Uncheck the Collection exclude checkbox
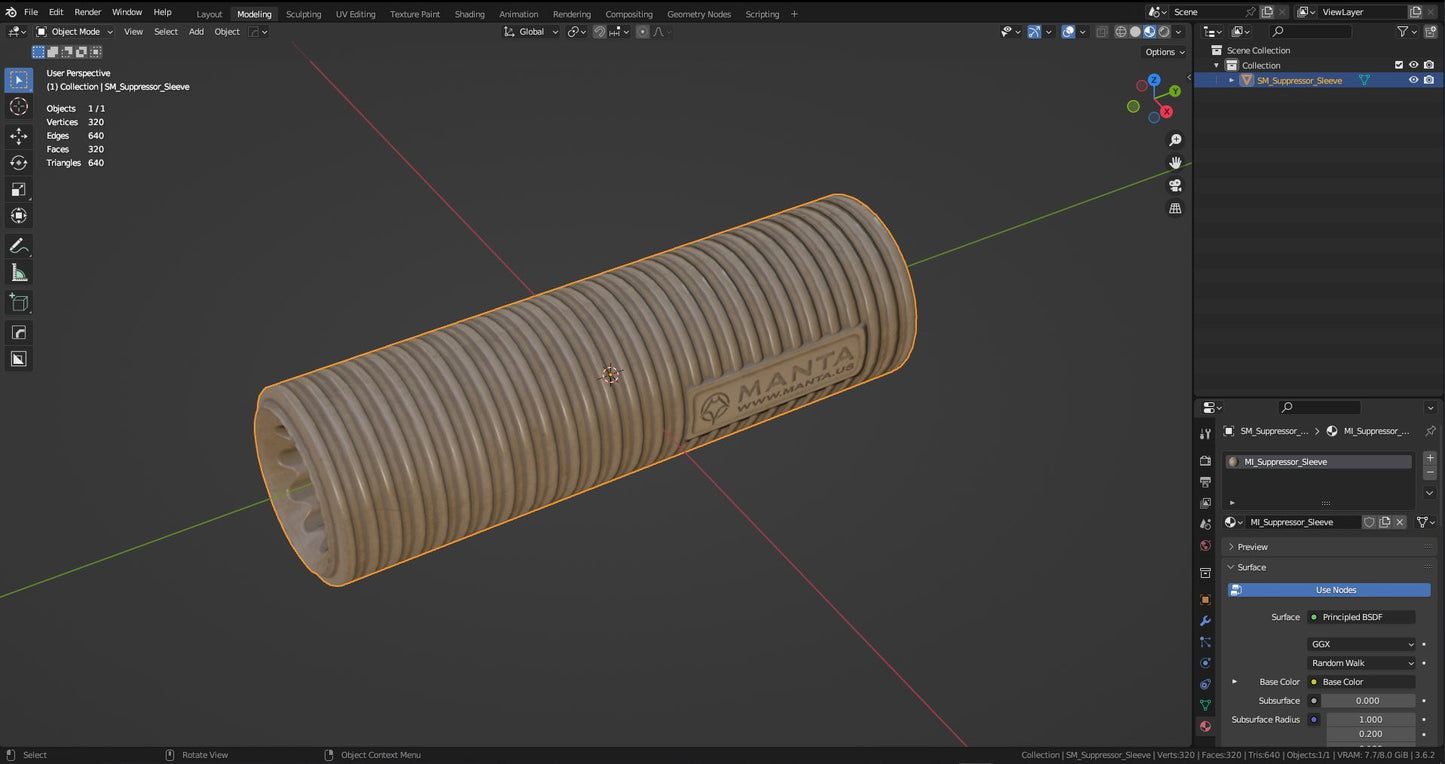 point(1398,65)
